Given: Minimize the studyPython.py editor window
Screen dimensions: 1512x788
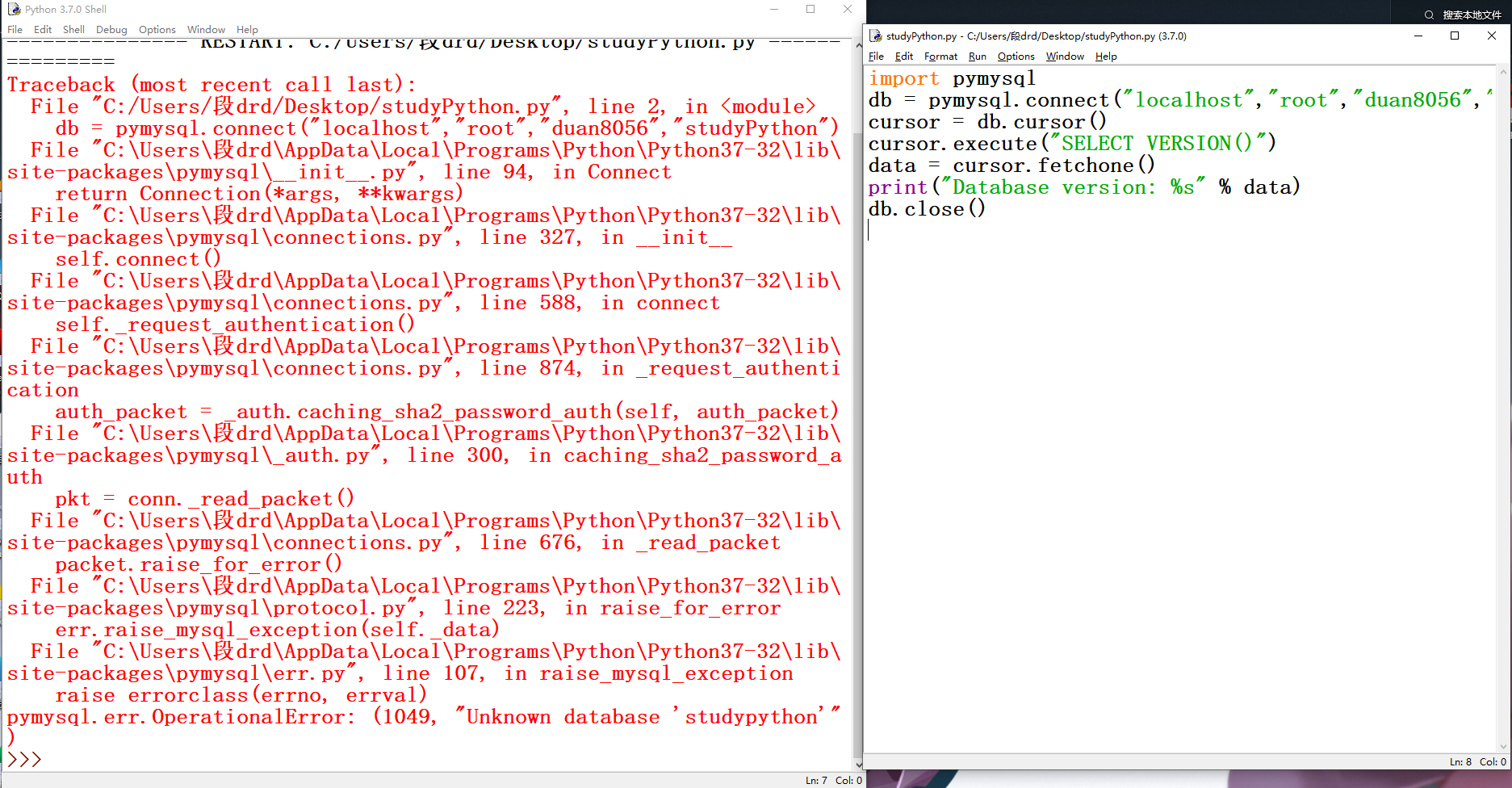Looking at the screenshot, I should pyautogui.click(x=1418, y=36).
